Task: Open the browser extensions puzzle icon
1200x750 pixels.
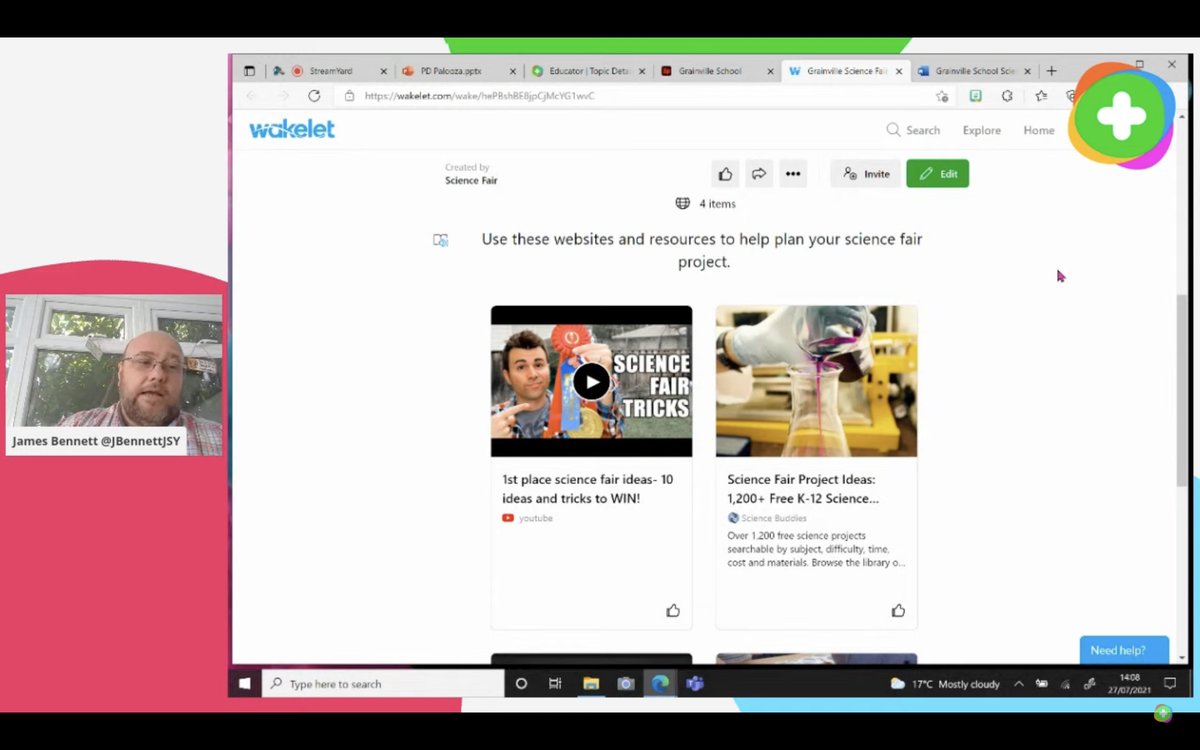Action: 1007,96
